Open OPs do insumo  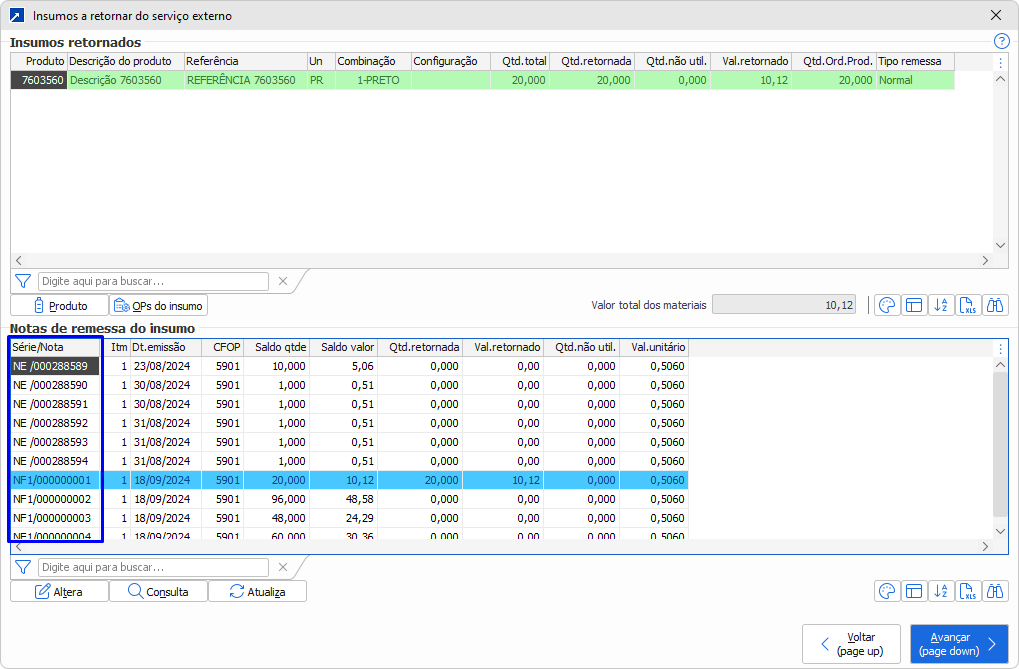(159, 306)
